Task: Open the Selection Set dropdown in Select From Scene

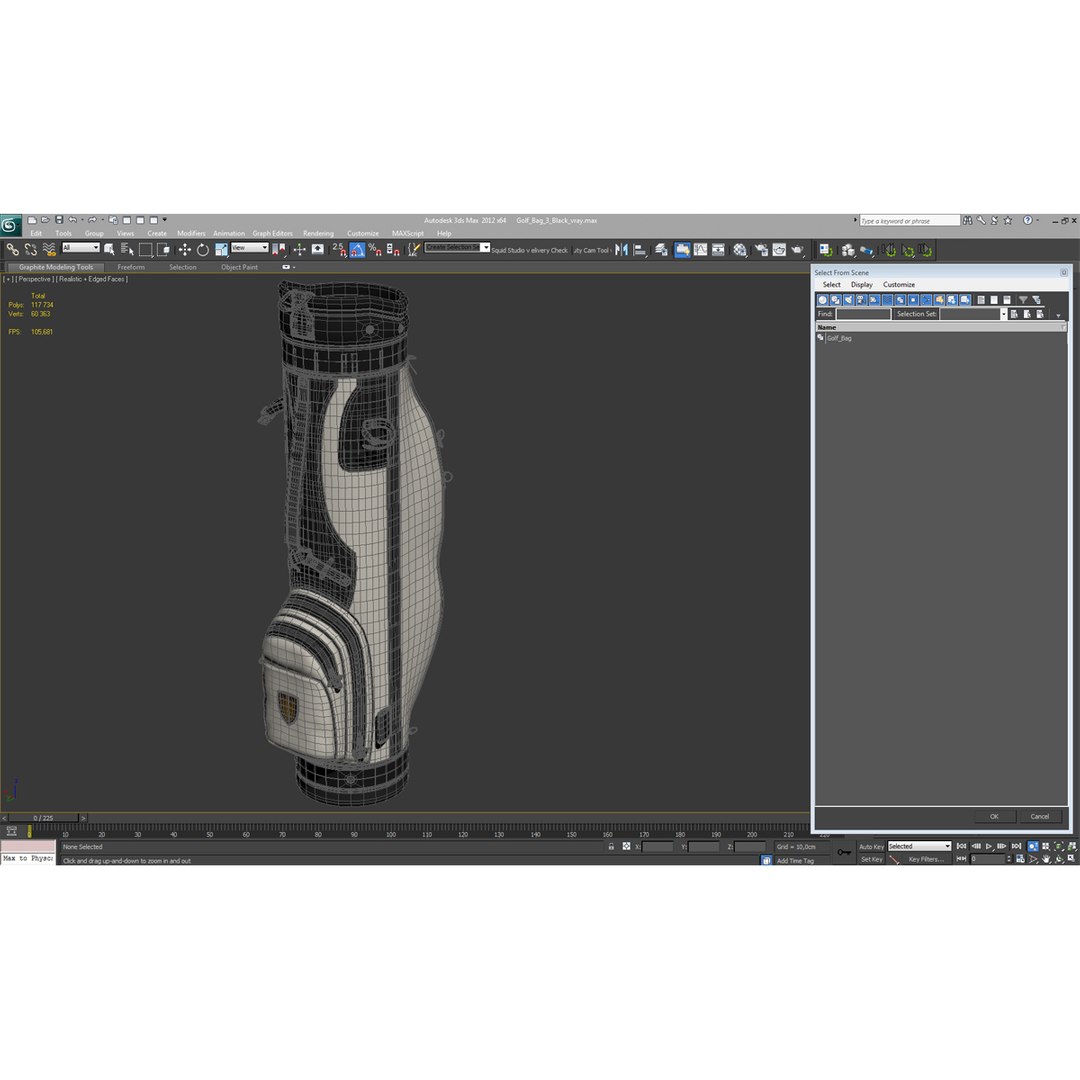Action: coord(1003,314)
